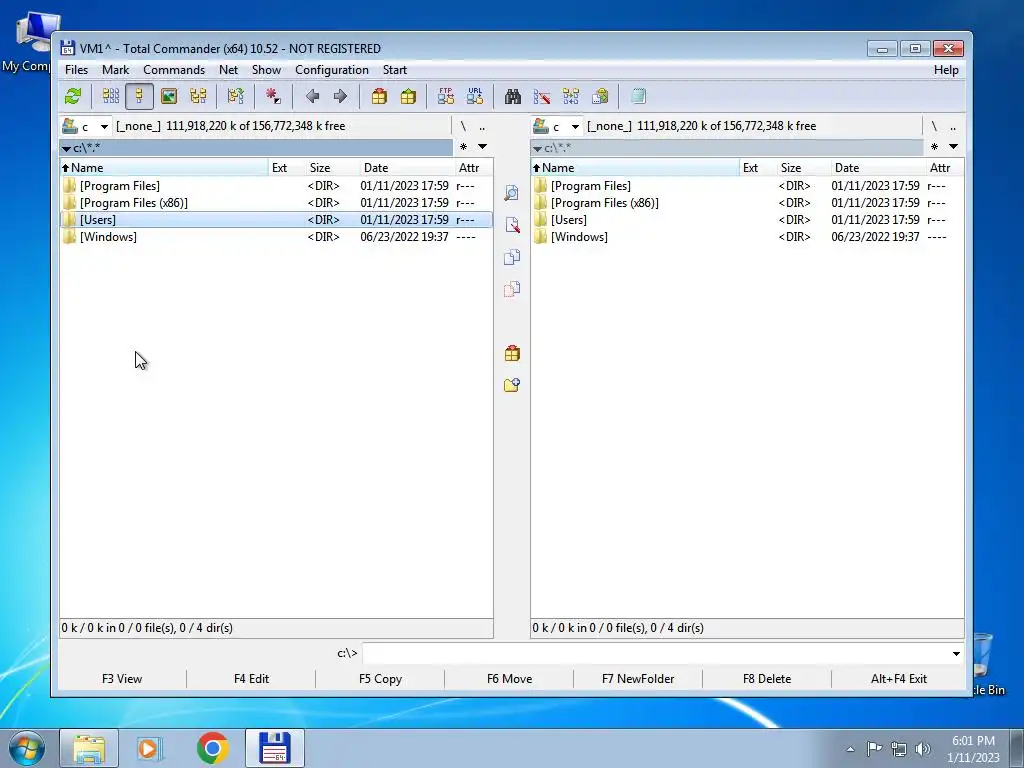Image resolution: width=1024 pixels, height=768 pixels.
Task: Focus the c:\> command line input
Action: (x=656, y=654)
